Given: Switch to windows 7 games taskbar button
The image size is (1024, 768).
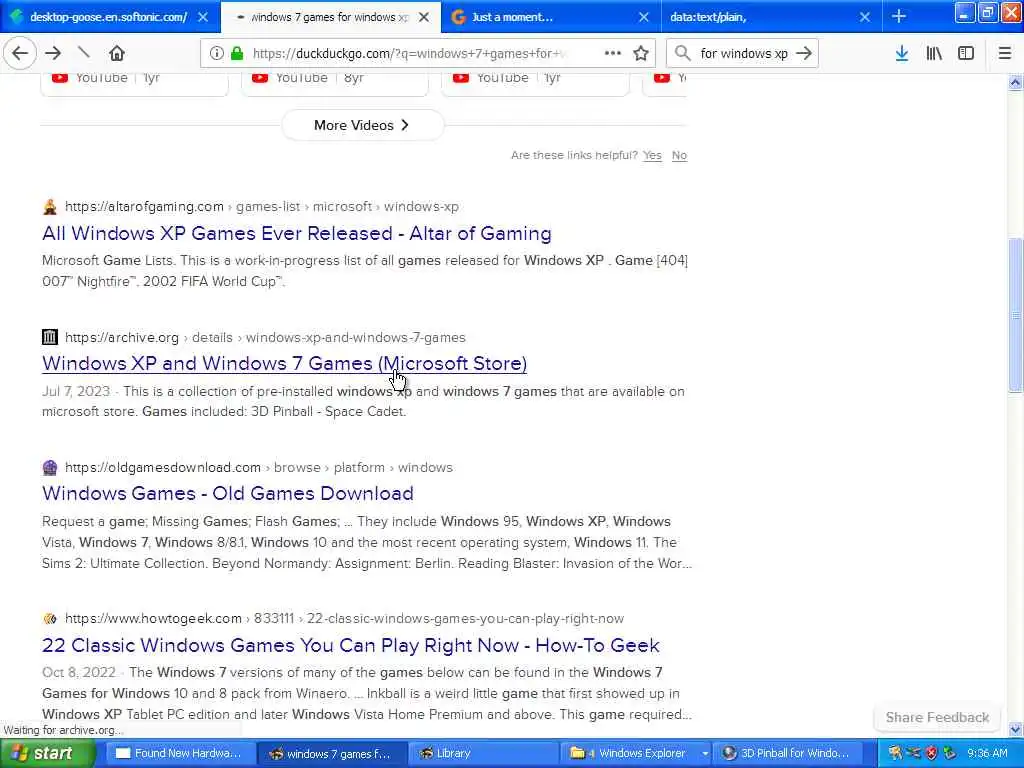Looking at the screenshot, I should [x=332, y=754].
